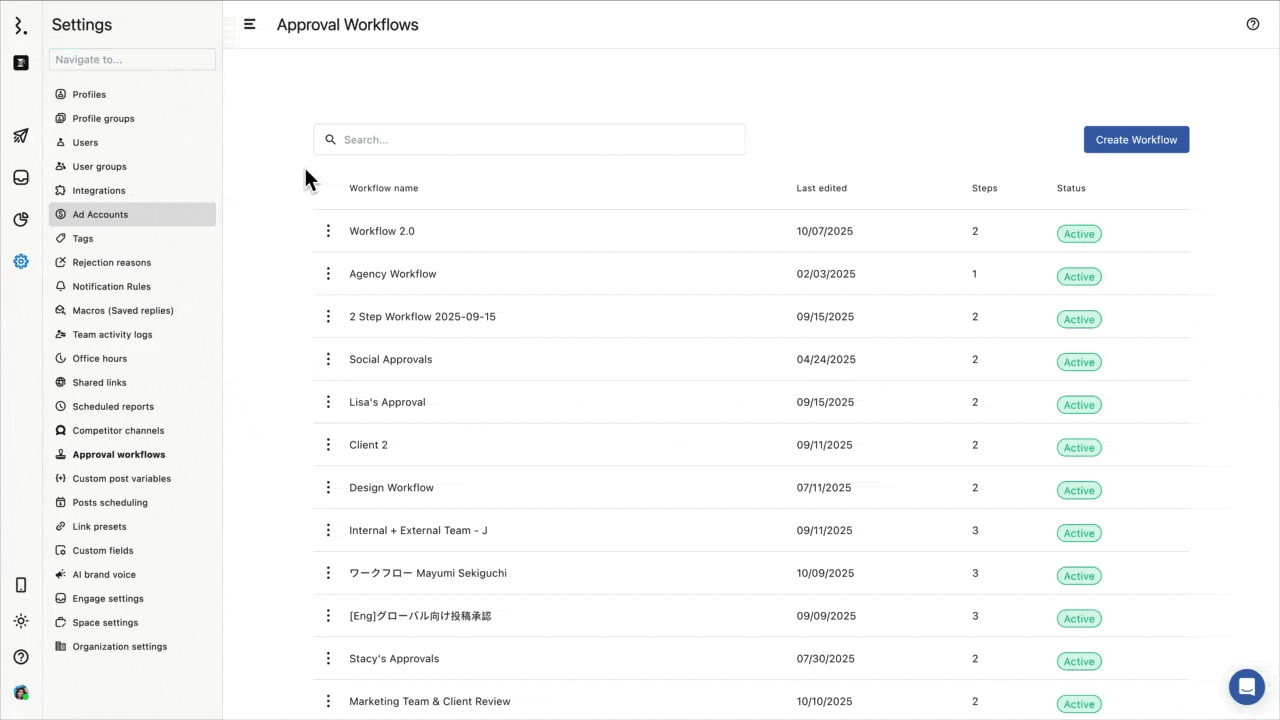Viewport: 1280px width, 720px height.
Task: Open the Social Approvals workflow
Action: pos(391,360)
